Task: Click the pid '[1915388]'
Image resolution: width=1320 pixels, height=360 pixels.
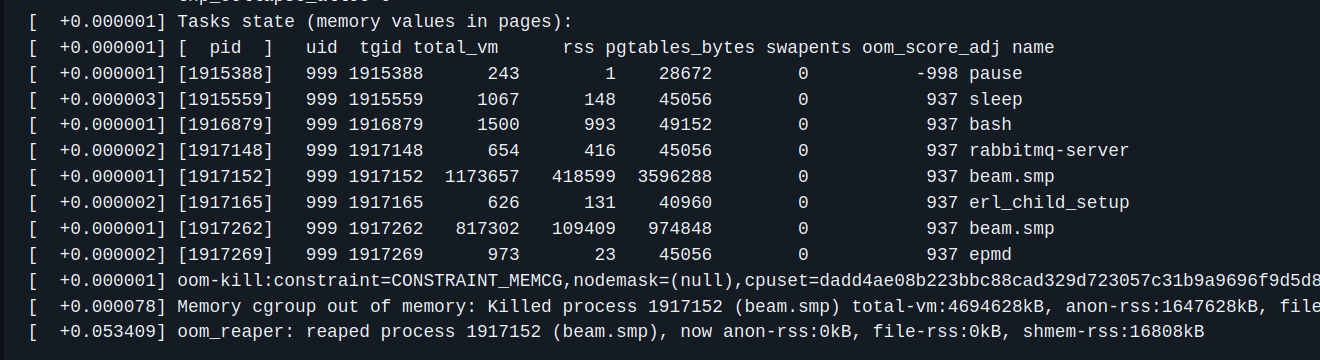Action: (x=225, y=73)
